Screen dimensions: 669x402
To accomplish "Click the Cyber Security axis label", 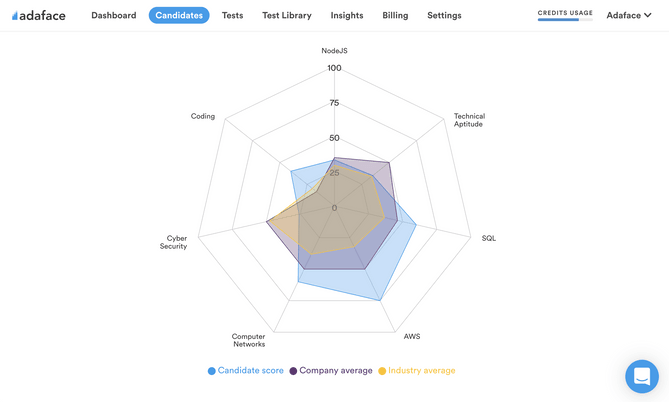I will coord(174,242).
